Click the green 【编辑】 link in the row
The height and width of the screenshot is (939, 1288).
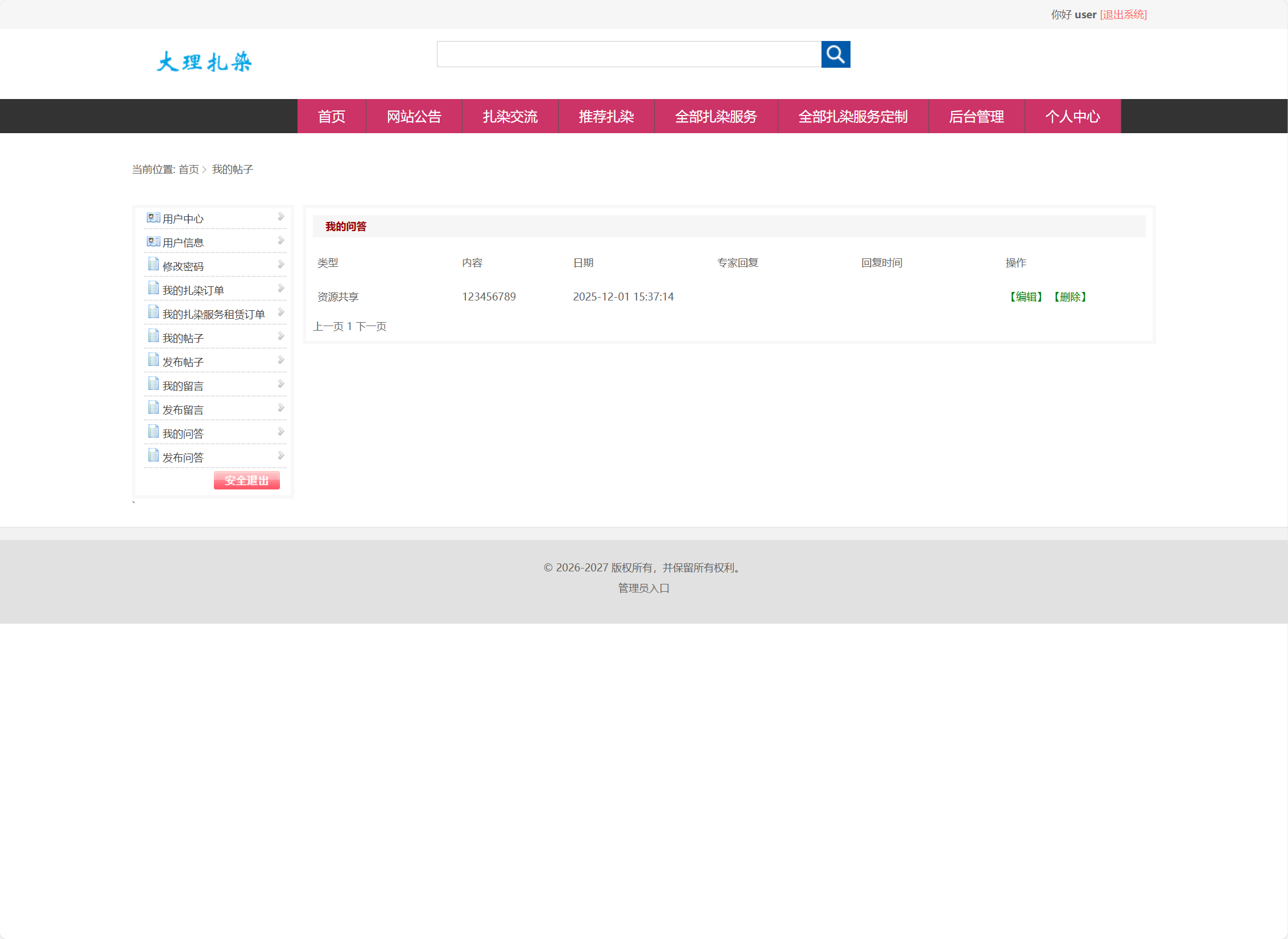1026,297
